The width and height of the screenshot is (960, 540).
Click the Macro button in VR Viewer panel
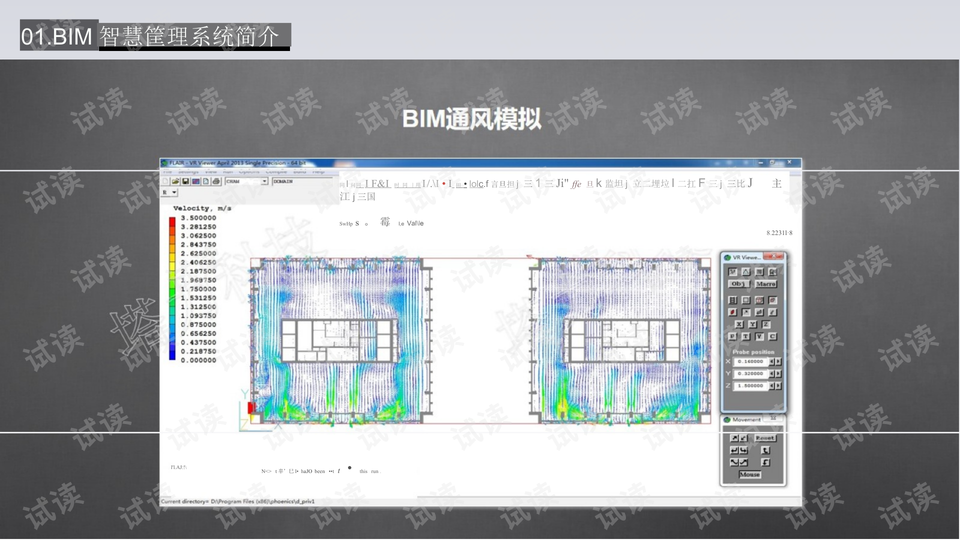click(x=766, y=284)
